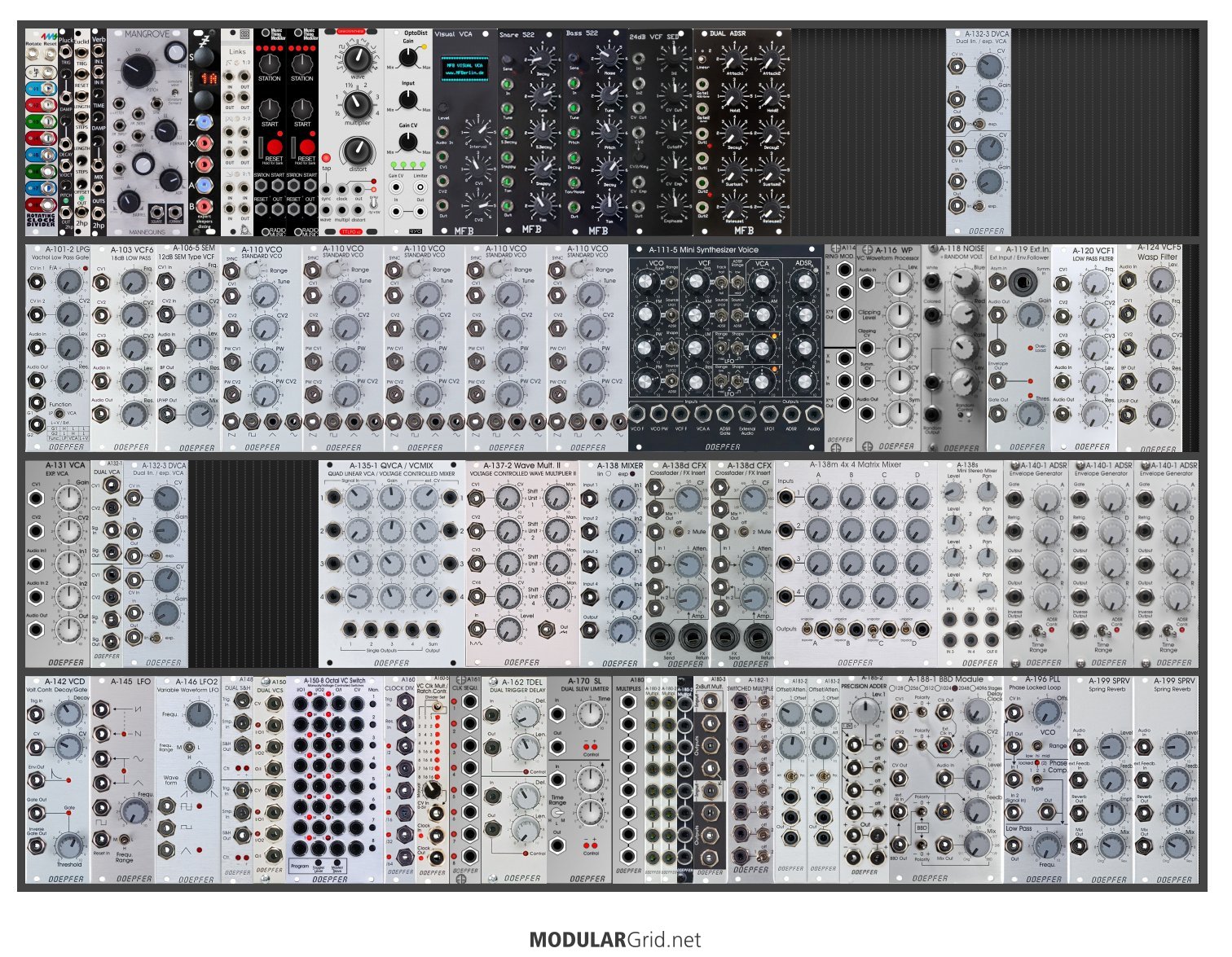Screen dimensions: 1232x957
Task: Adjust the Blue knob on A-118 Noise
Action: (963, 281)
